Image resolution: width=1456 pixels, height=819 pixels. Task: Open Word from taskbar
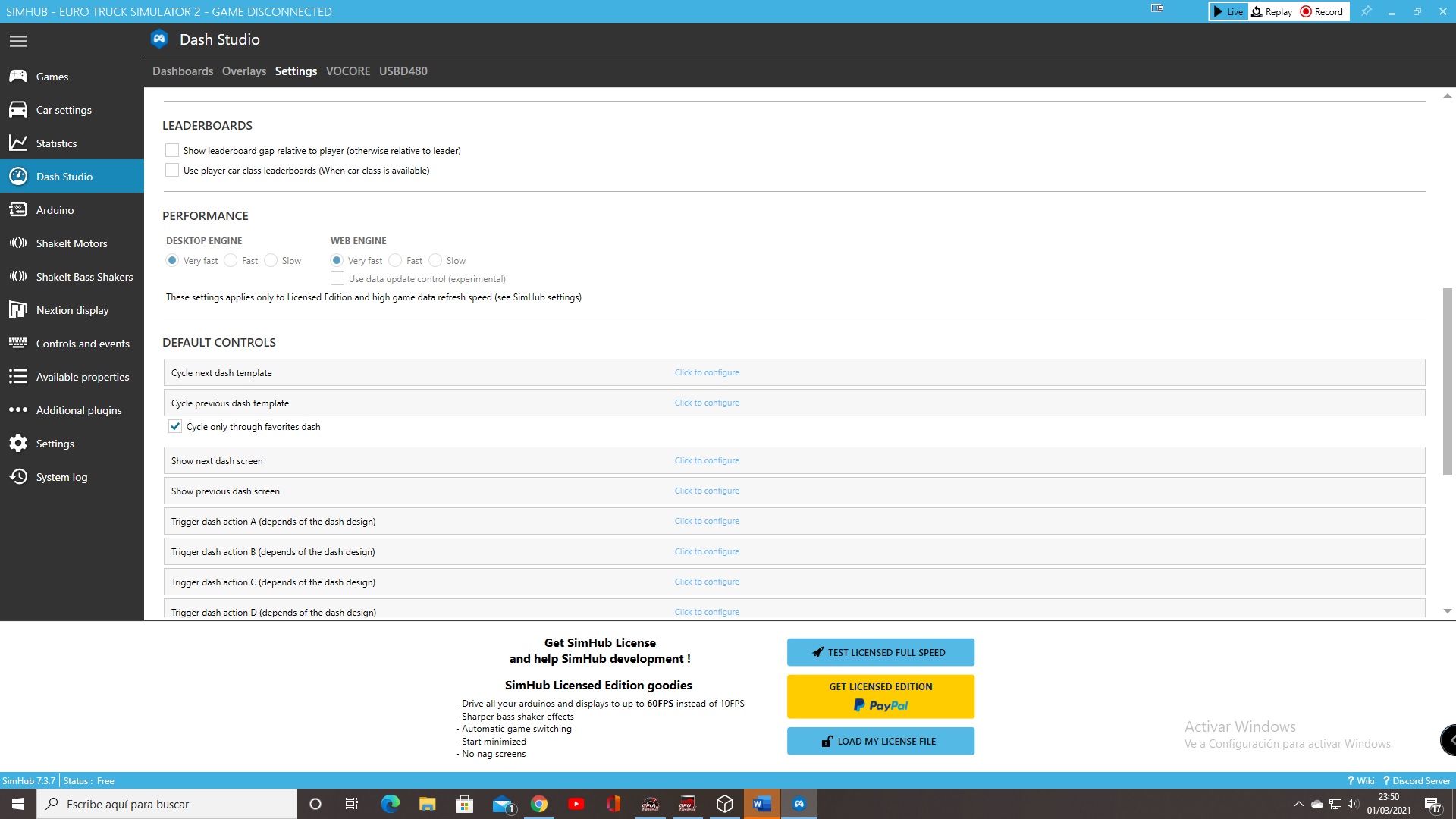click(762, 804)
